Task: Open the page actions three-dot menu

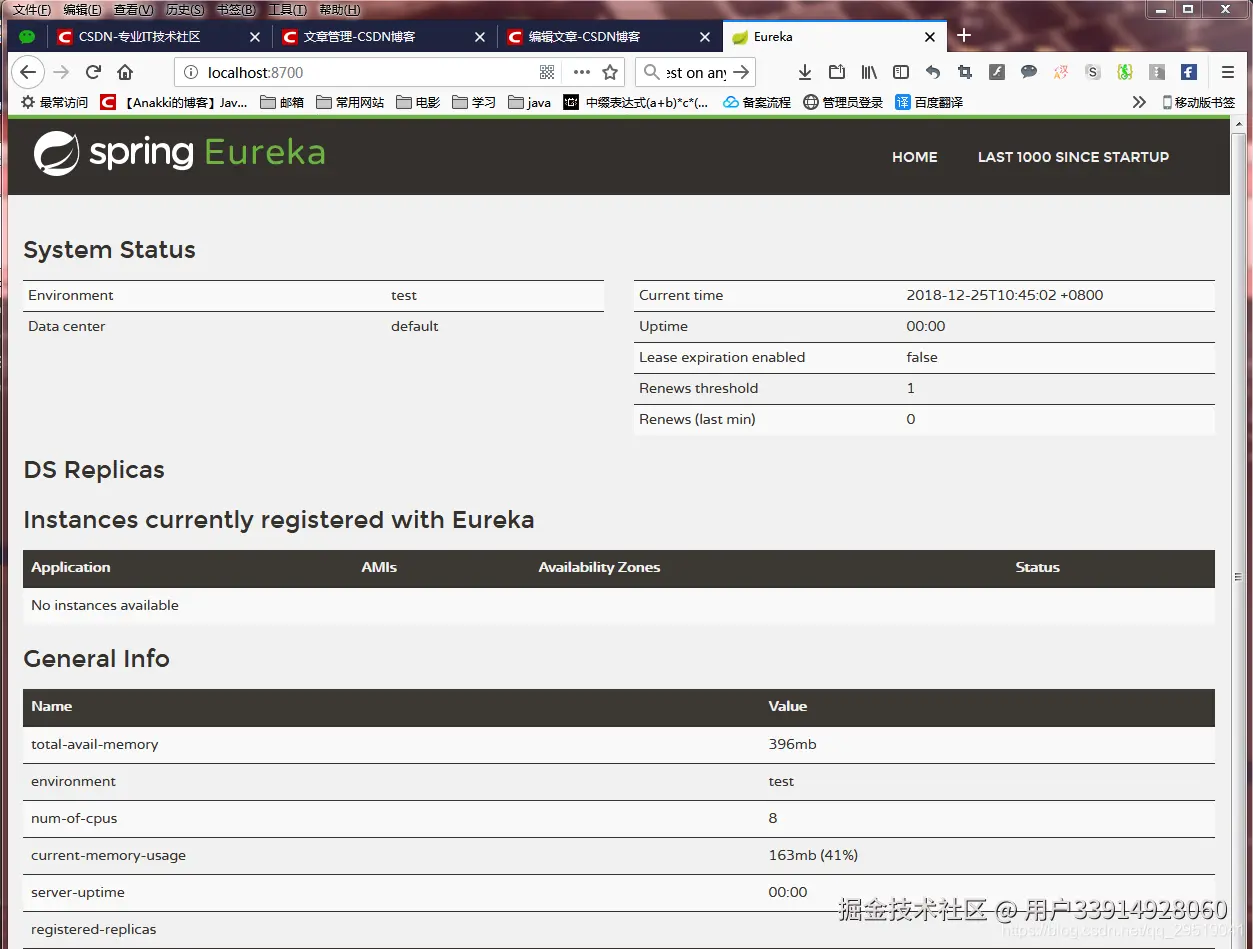Action: click(x=581, y=72)
